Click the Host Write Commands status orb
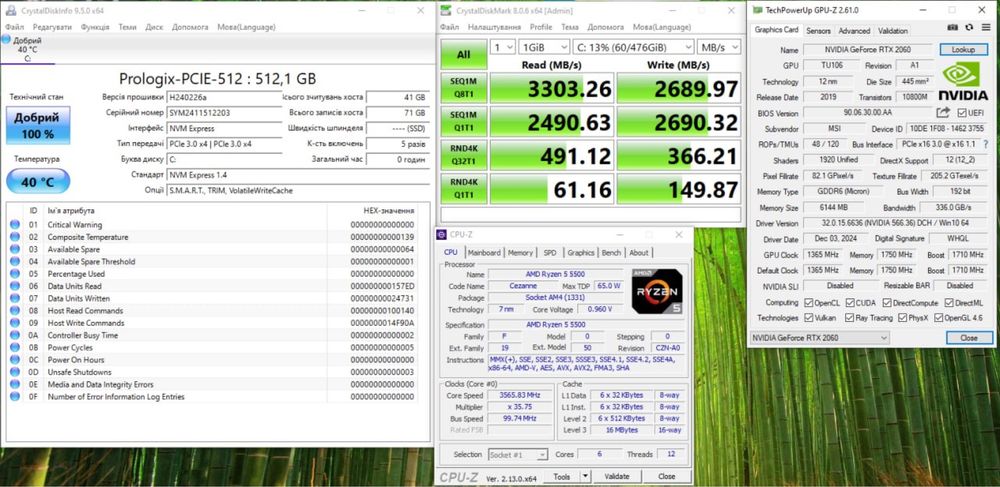Screen dimensions: 1000x487 click(x=15, y=323)
